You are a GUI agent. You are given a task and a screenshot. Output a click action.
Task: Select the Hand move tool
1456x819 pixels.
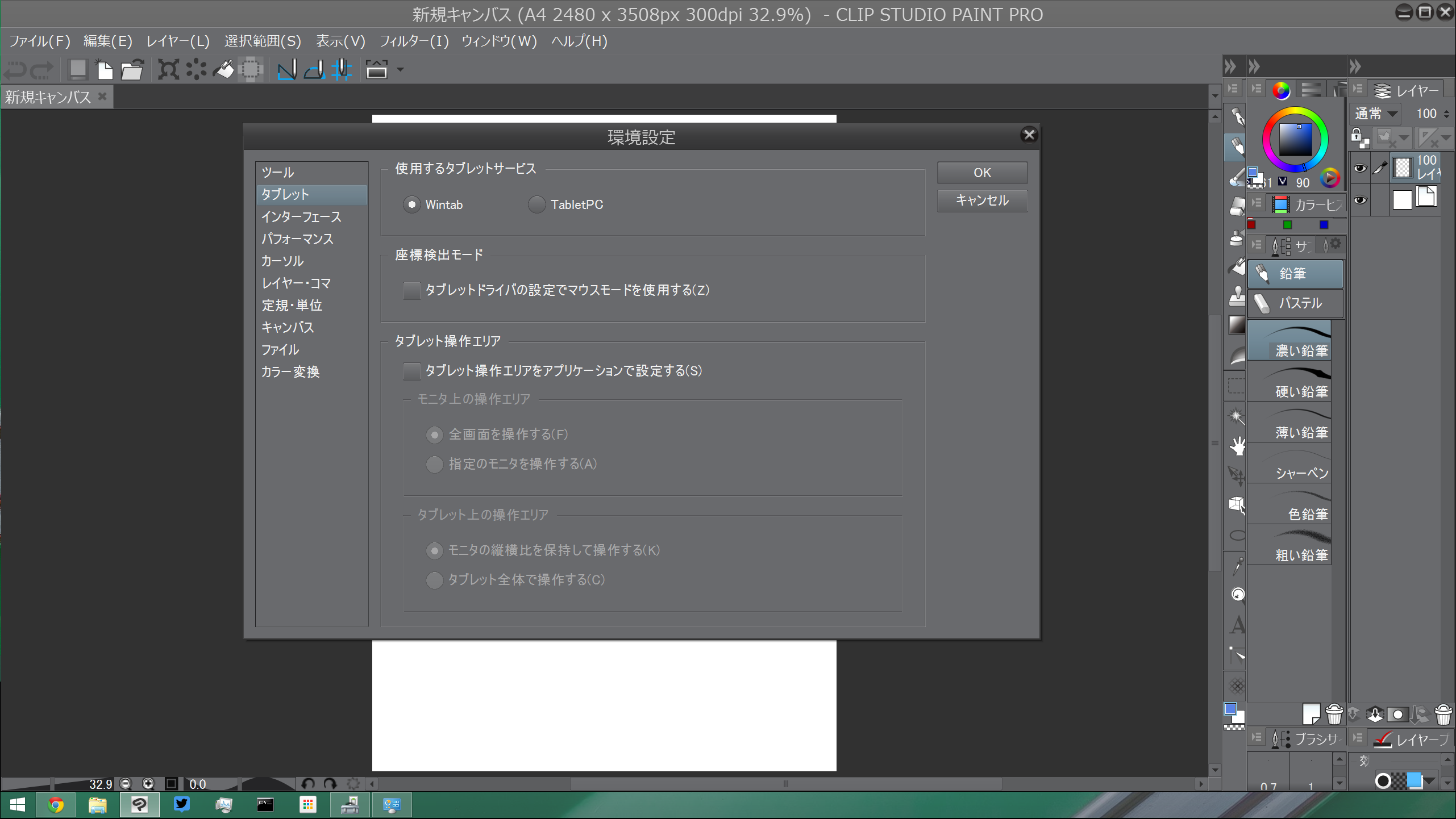click(x=1237, y=446)
